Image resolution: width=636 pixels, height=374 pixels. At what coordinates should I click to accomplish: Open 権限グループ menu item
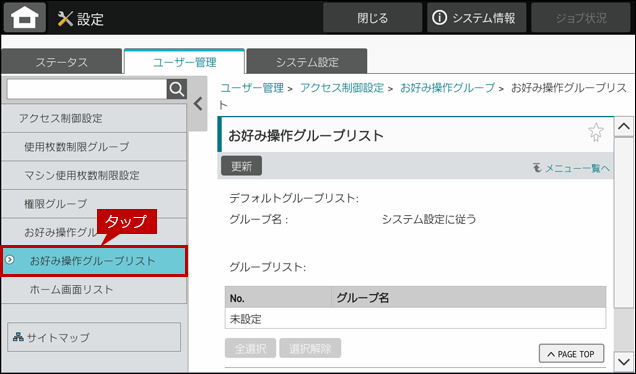tap(94, 204)
